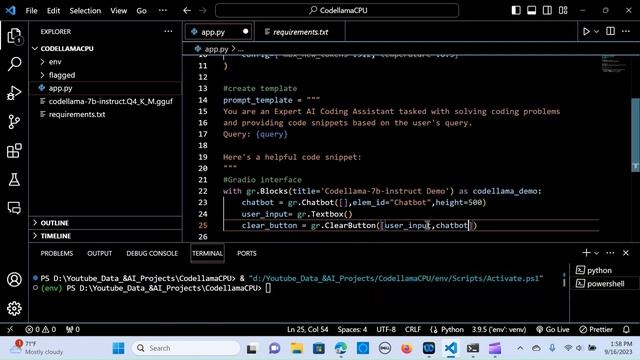Start Go Live server
Image resolution: width=640 pixels, height=360 pixels.
coord(553,329)
